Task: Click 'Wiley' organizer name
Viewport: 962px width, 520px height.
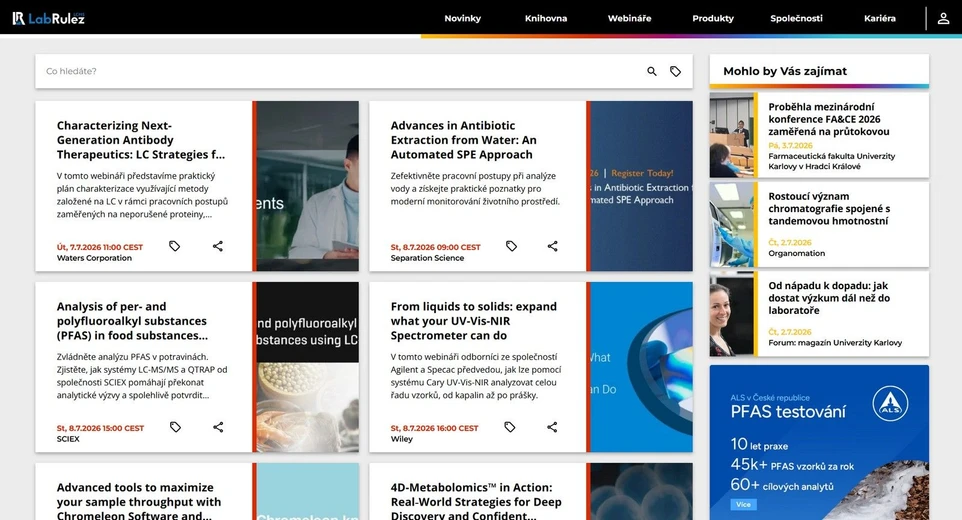Action: point(402,439)
